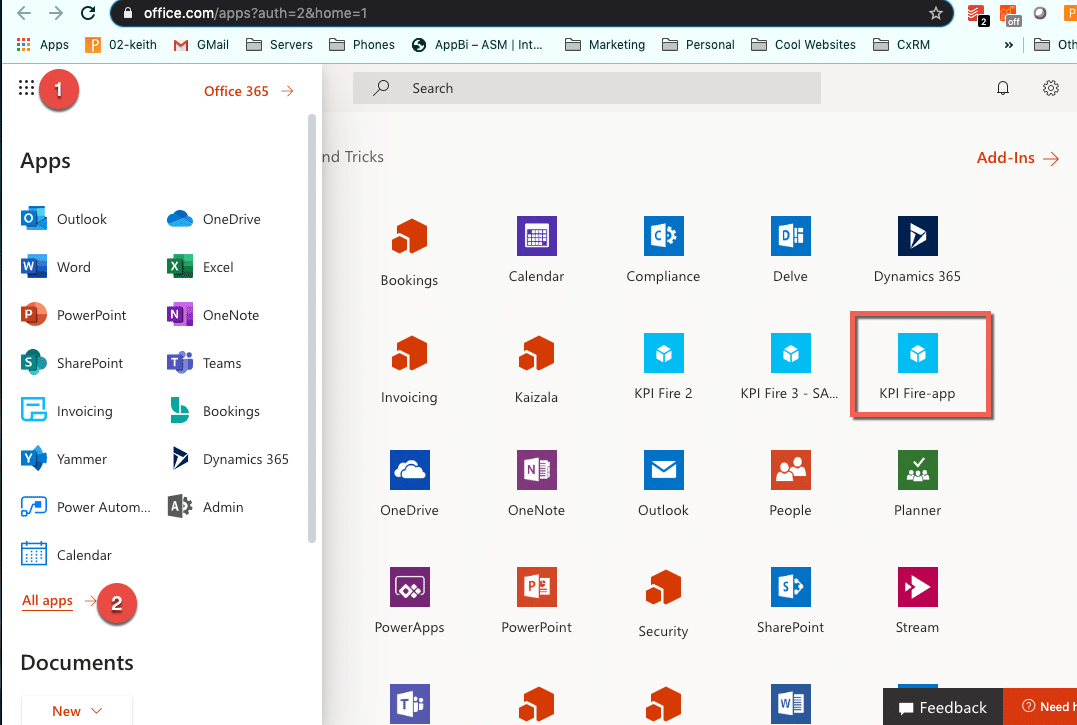1077x725 pixels.
Task: Launch the PowerApps tile
Action: click(x=409, y=601)
